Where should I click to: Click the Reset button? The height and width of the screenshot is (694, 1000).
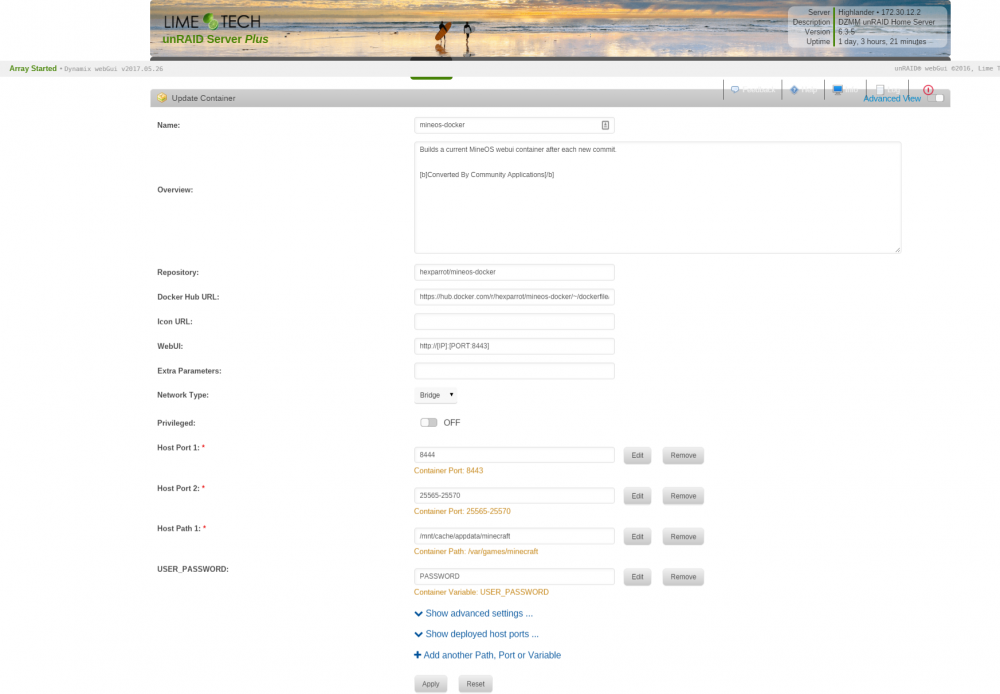click(x=475, y=684)
